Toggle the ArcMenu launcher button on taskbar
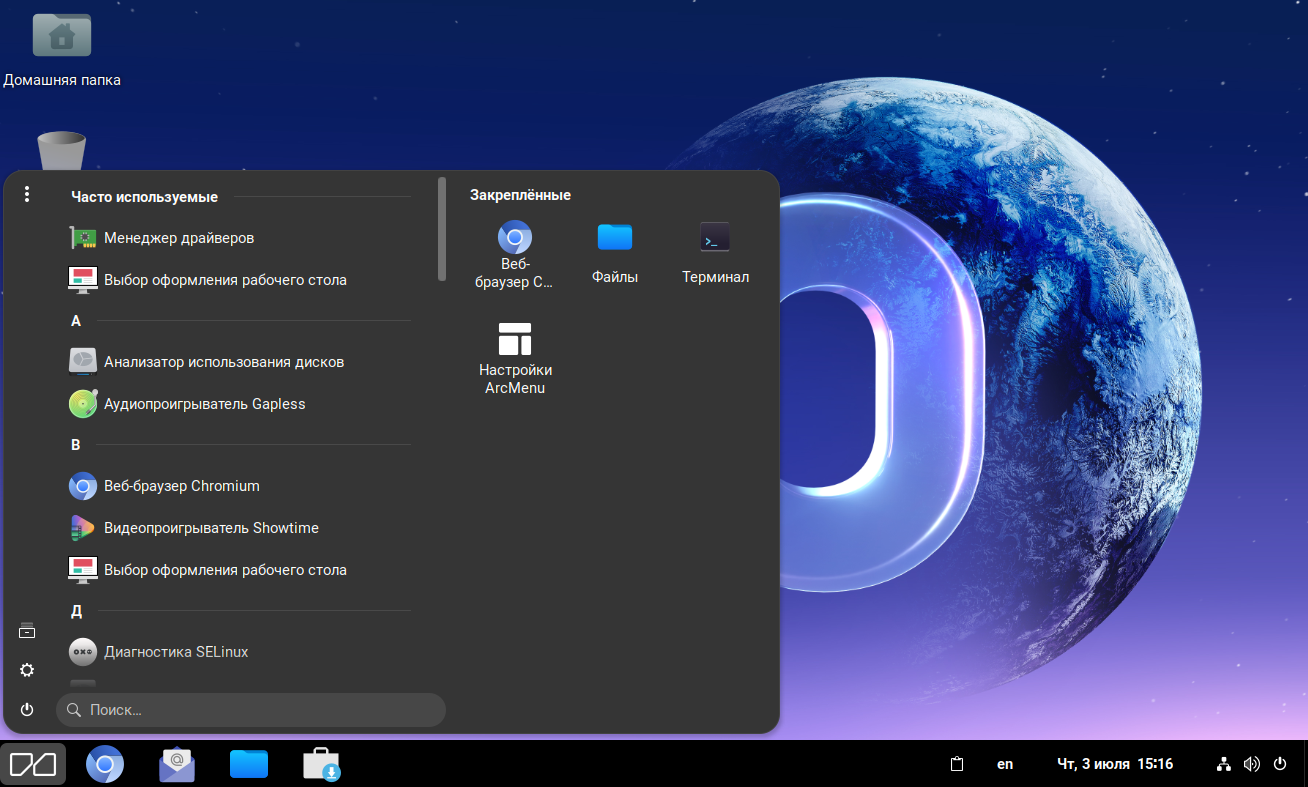This screenshot has height=787, width=1308. (x=33, y=765)
